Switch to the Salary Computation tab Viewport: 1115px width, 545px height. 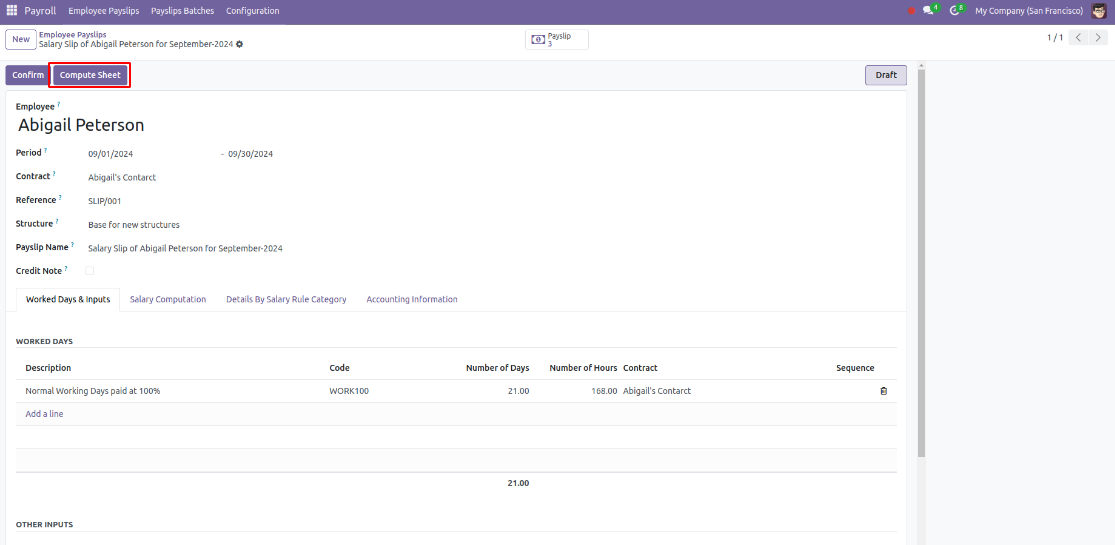point(168,299)
